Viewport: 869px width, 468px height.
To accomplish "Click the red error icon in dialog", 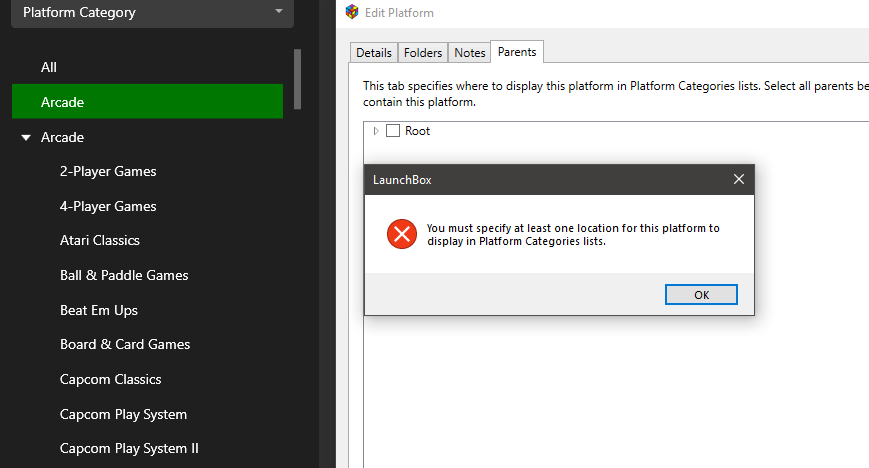I will point(401,235).
